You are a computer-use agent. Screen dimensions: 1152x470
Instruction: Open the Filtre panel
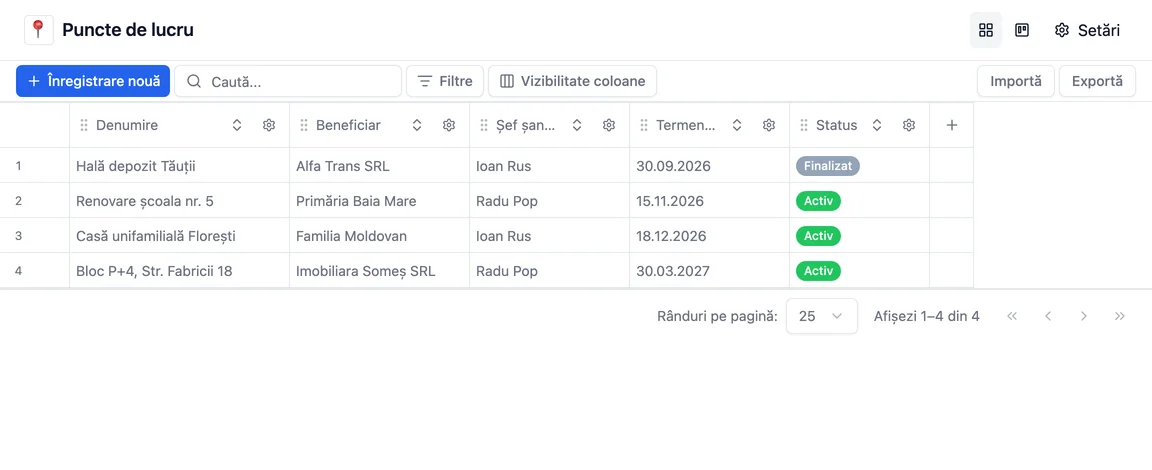445,81
